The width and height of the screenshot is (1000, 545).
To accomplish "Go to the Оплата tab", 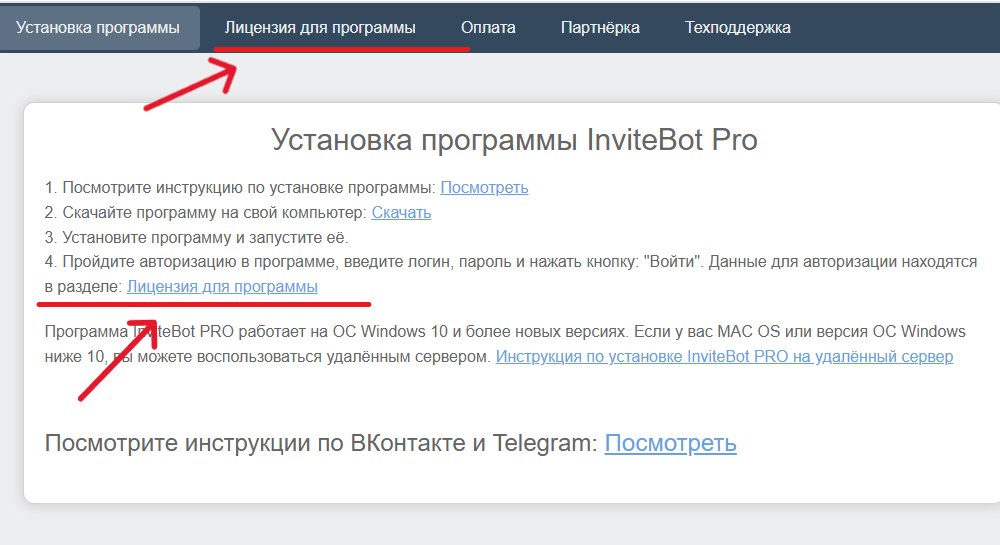I will coord(488,28).
